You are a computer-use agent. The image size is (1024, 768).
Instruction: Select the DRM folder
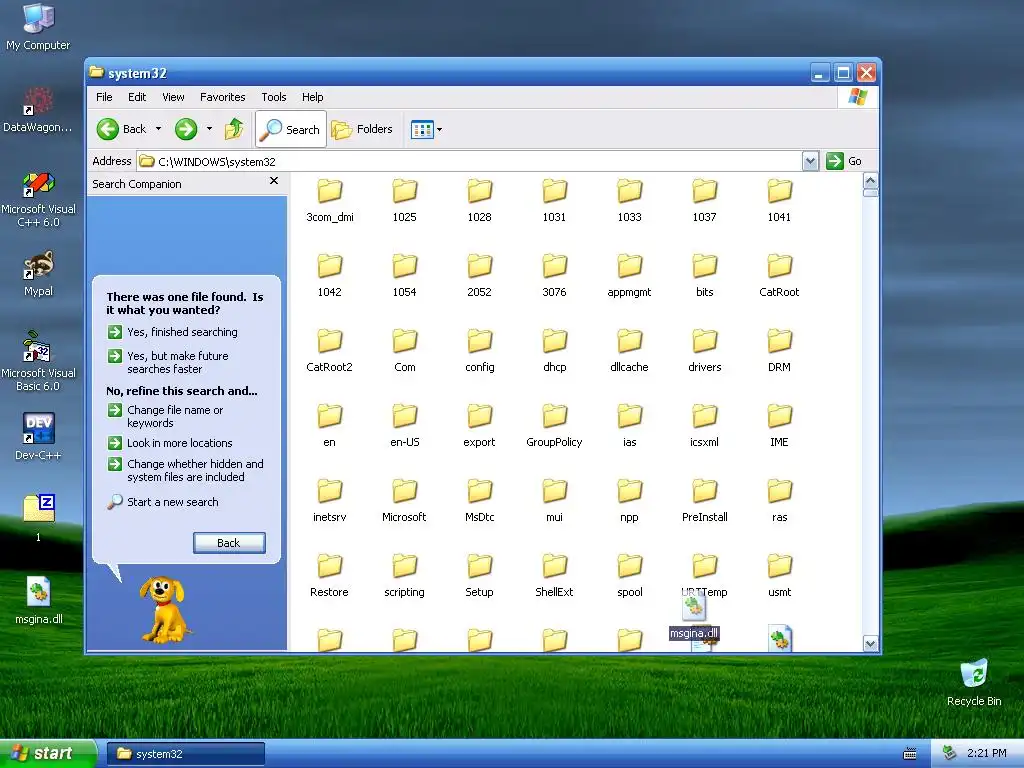[x=779, y=351]
